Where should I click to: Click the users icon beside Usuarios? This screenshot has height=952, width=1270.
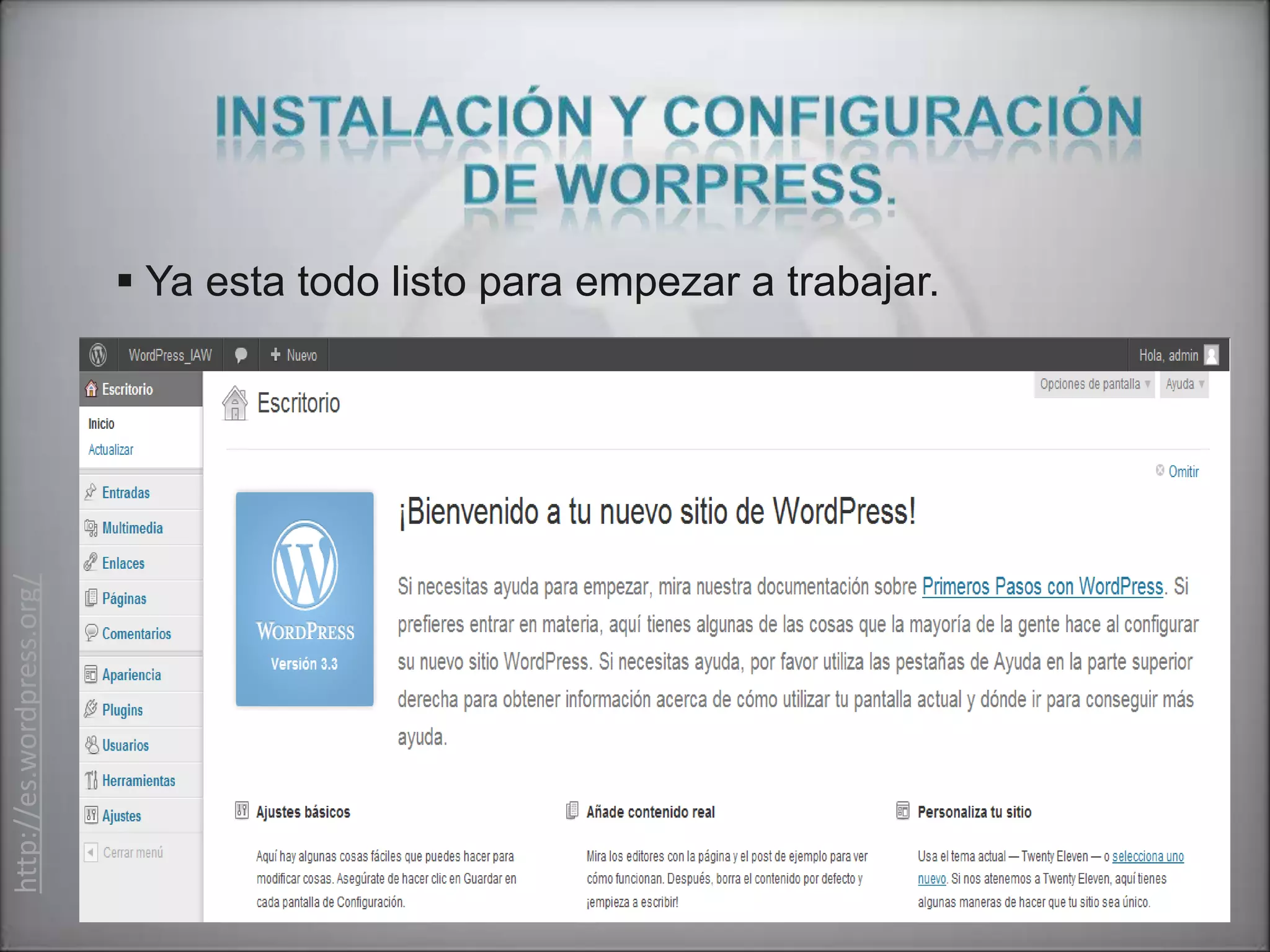click(91, 744)
